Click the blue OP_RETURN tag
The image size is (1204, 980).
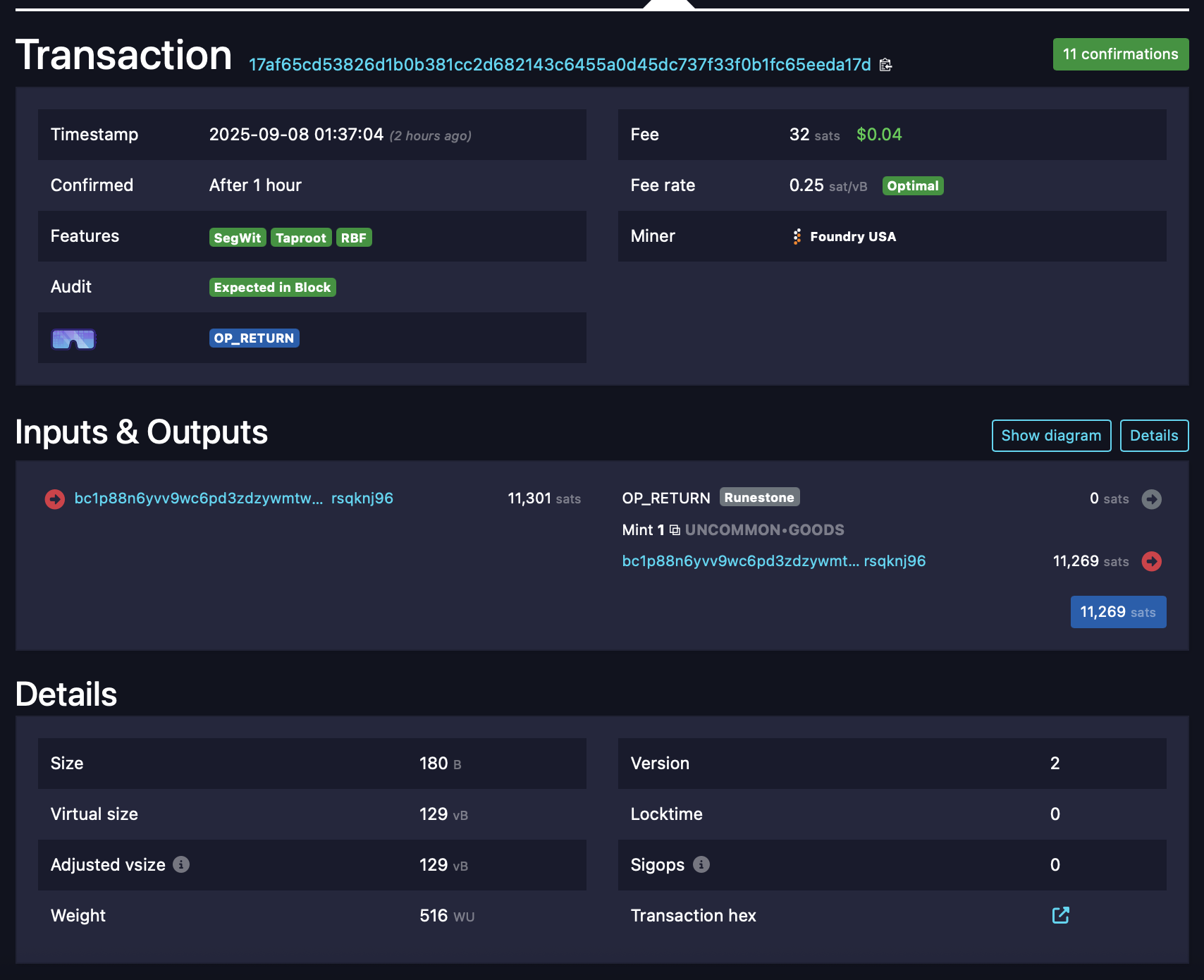[x=254, y=338]
